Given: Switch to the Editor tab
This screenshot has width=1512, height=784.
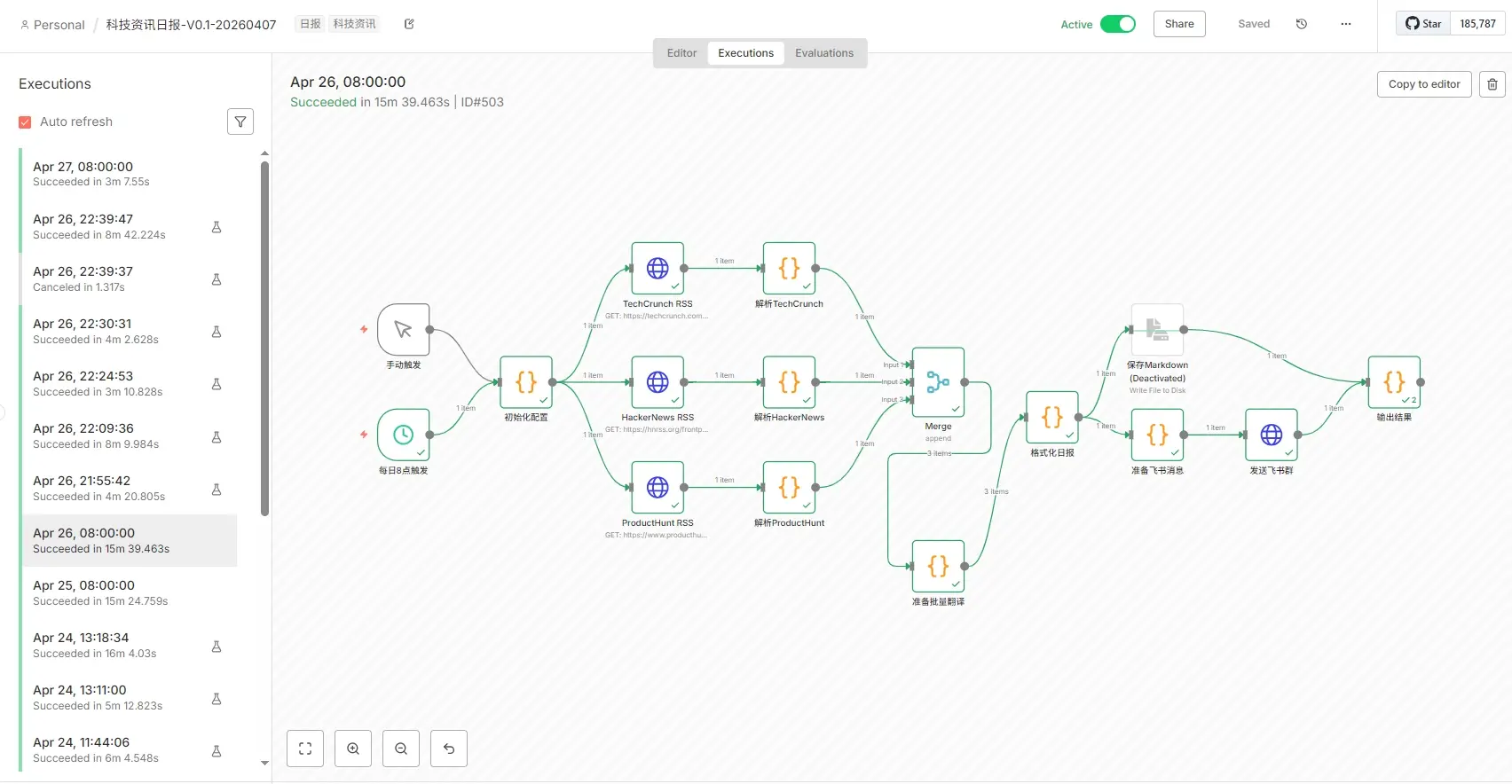Looking at the screenshot, I should (681, 53).
